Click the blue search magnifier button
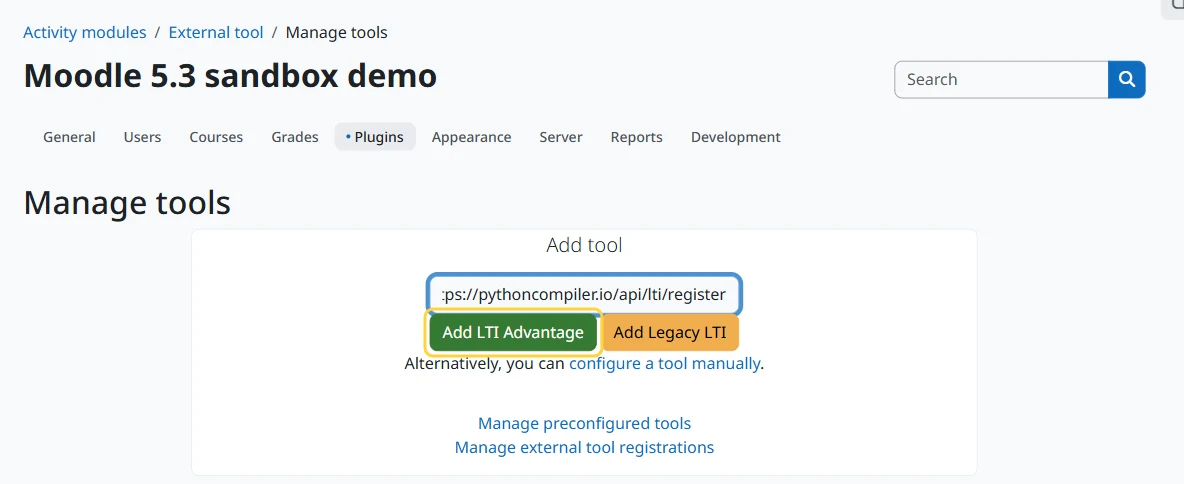 click(x=1127, y=79)
